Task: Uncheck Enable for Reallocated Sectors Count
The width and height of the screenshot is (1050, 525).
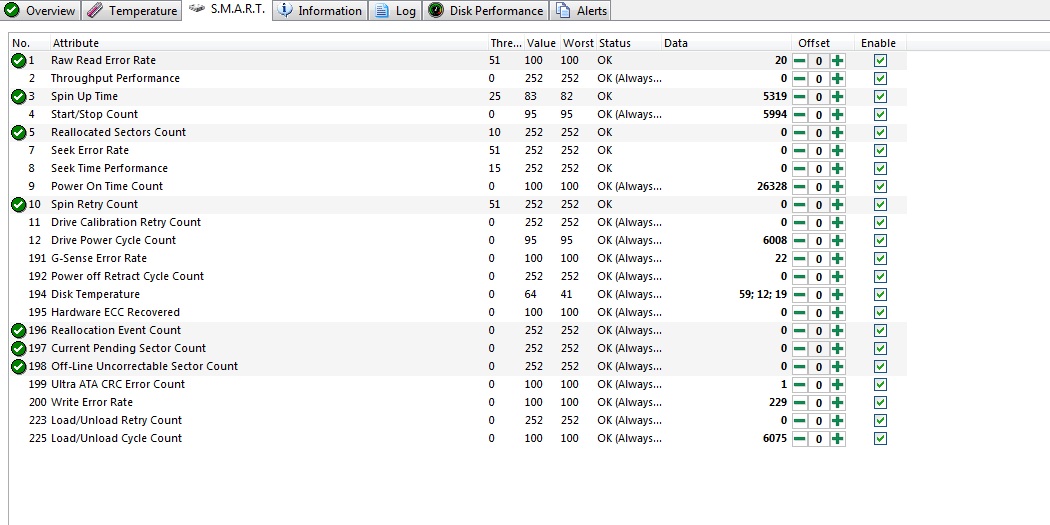Action: click(x=881, y=133)
